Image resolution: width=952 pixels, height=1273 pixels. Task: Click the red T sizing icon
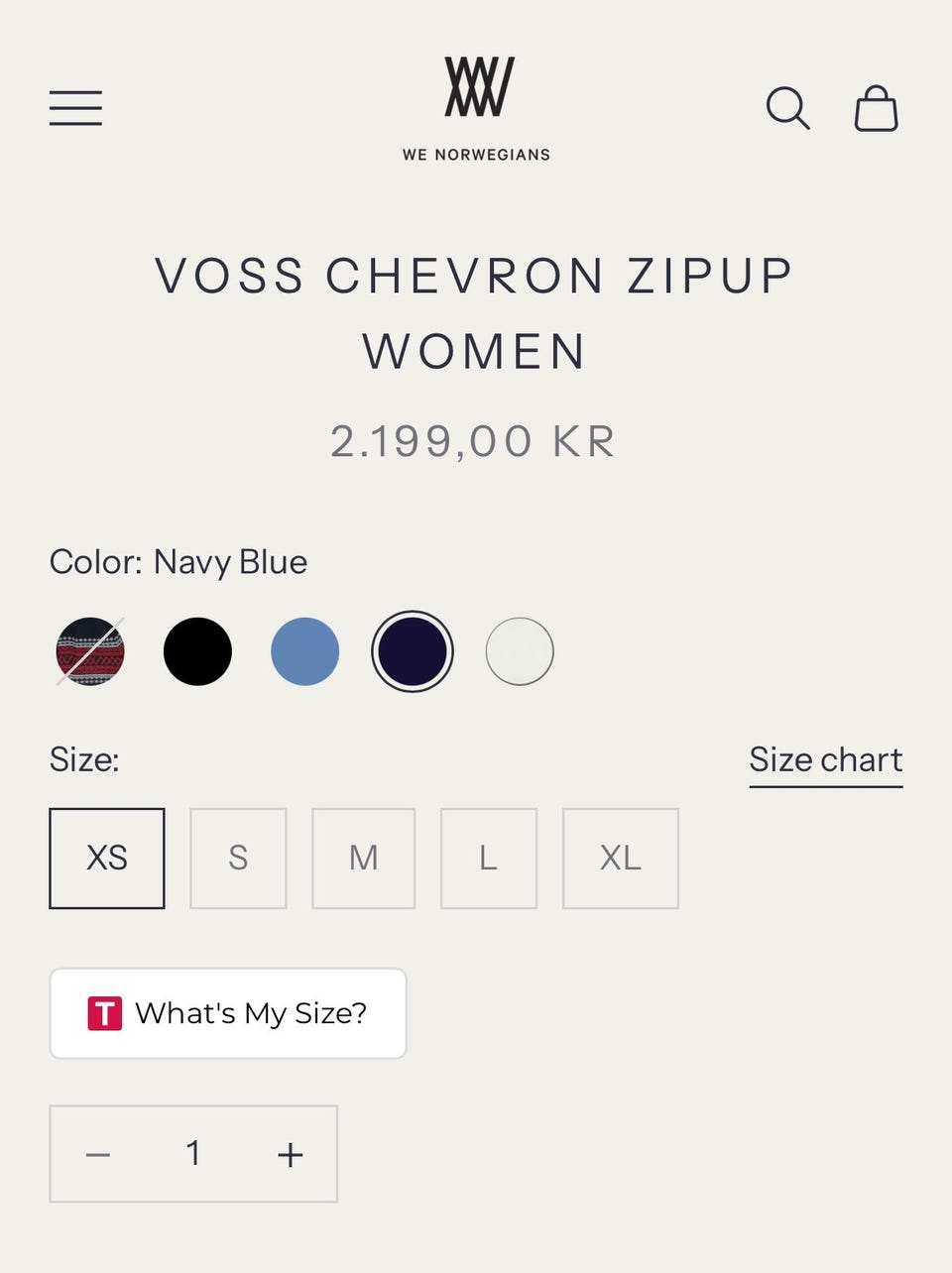coord(105,1013)
